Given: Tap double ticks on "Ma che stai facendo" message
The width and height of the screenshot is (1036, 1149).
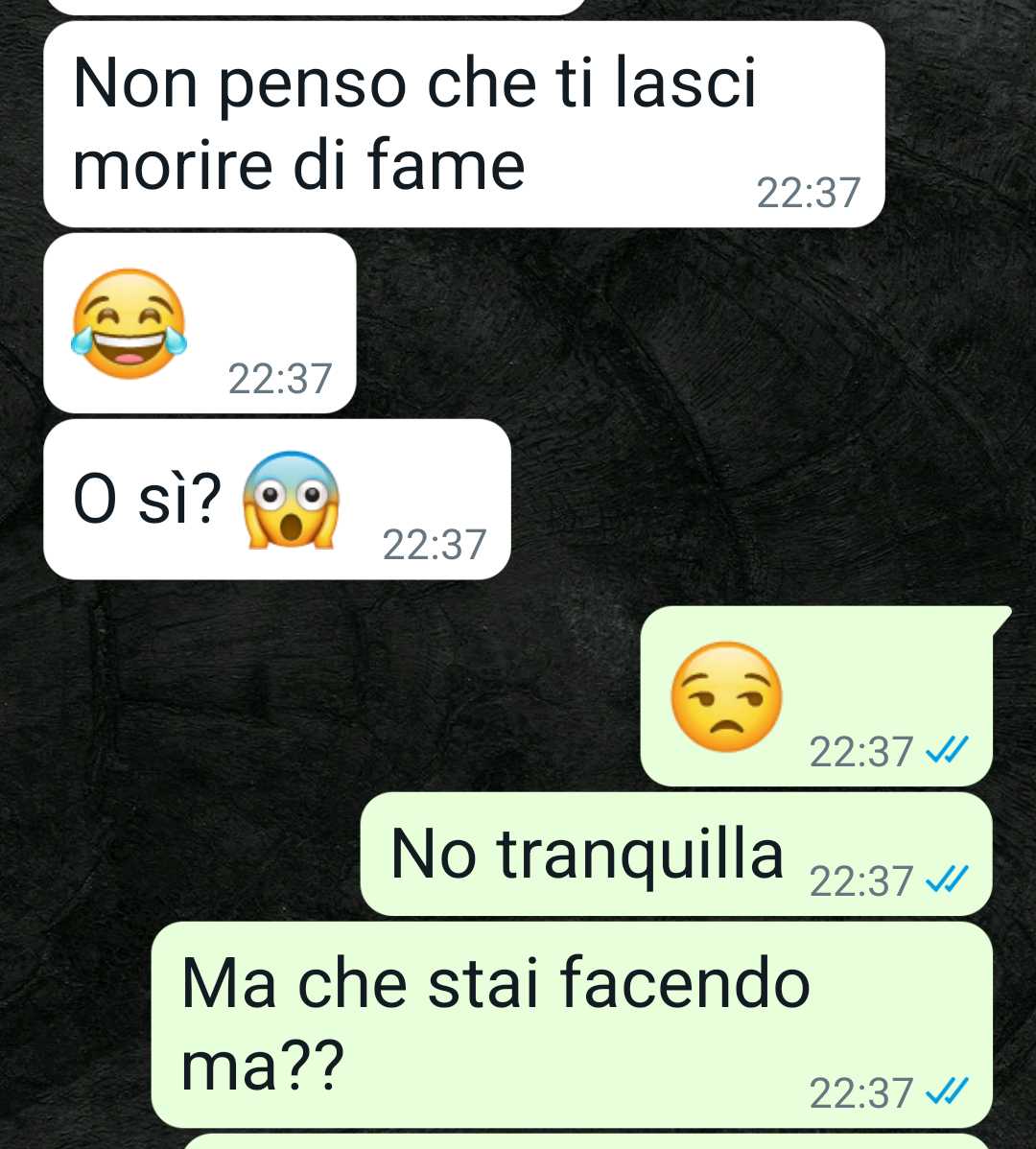Looking at the screenshot, I should click(948, 1091).
